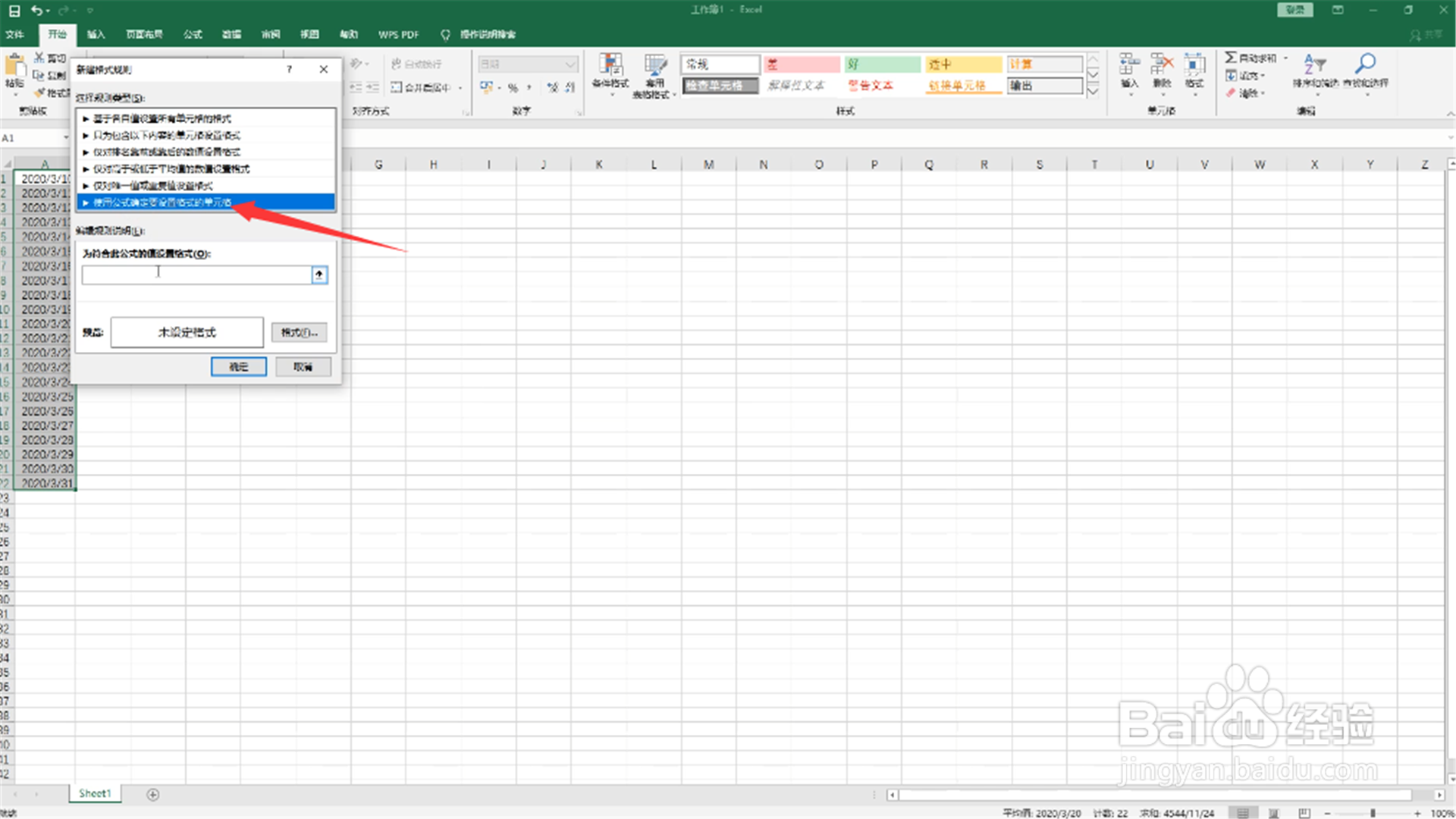Open the File menu tab
This screenshot has width=1456, height=819.
tap(14, 34)
